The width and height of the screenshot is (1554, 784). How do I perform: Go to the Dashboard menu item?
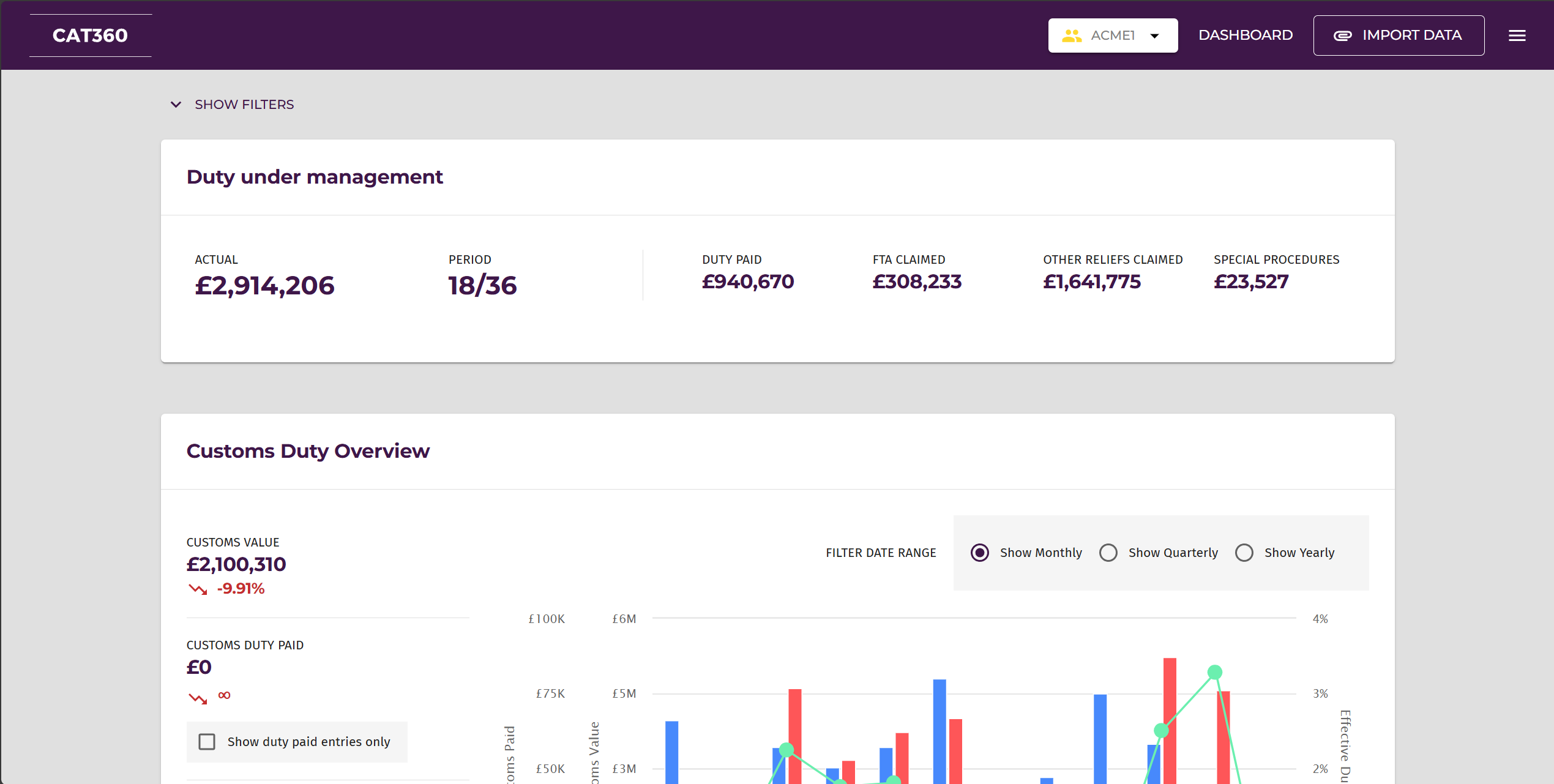click(1246, 35)
